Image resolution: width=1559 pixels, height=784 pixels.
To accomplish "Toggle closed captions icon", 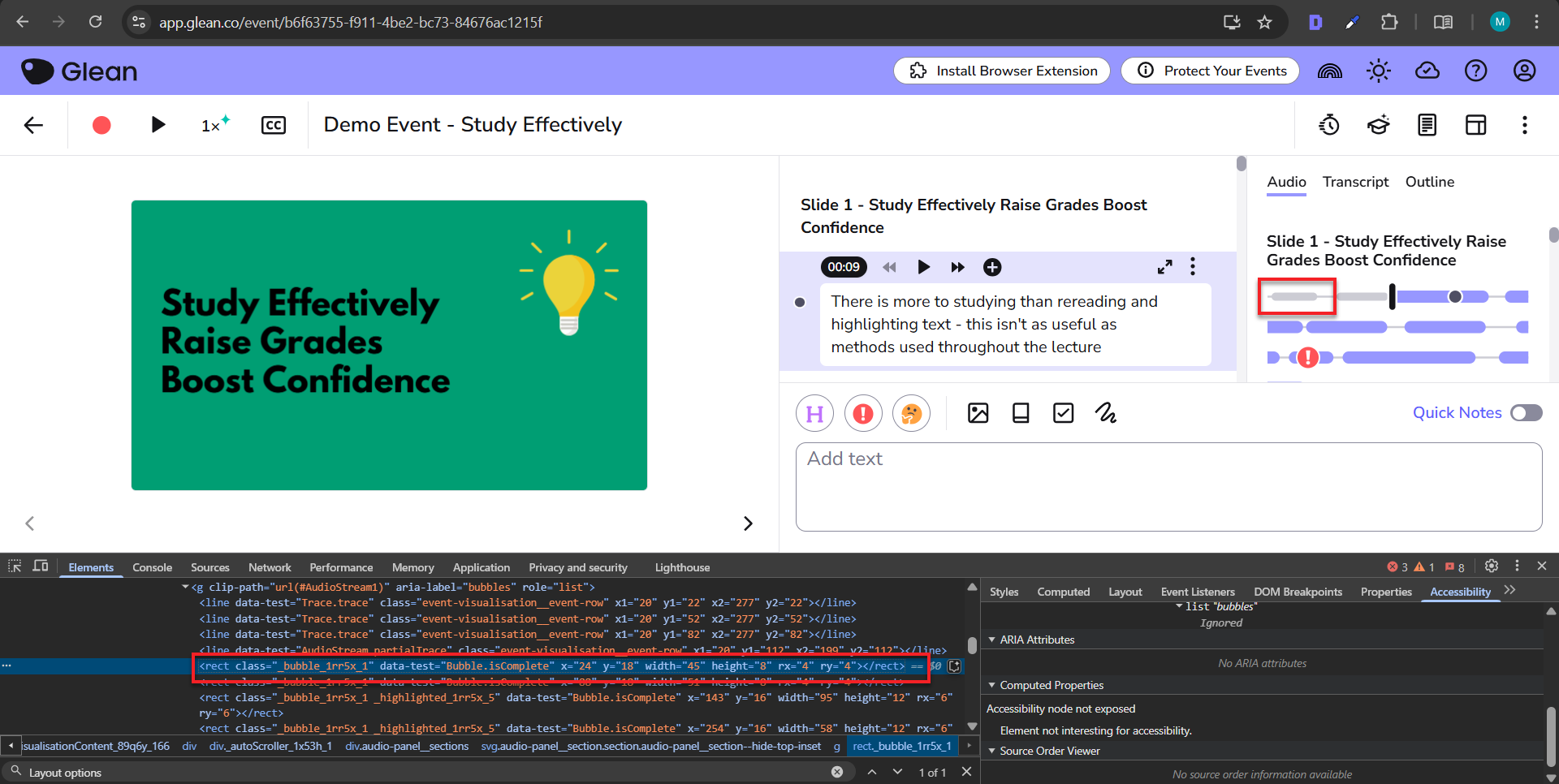I will coord(274,125).
